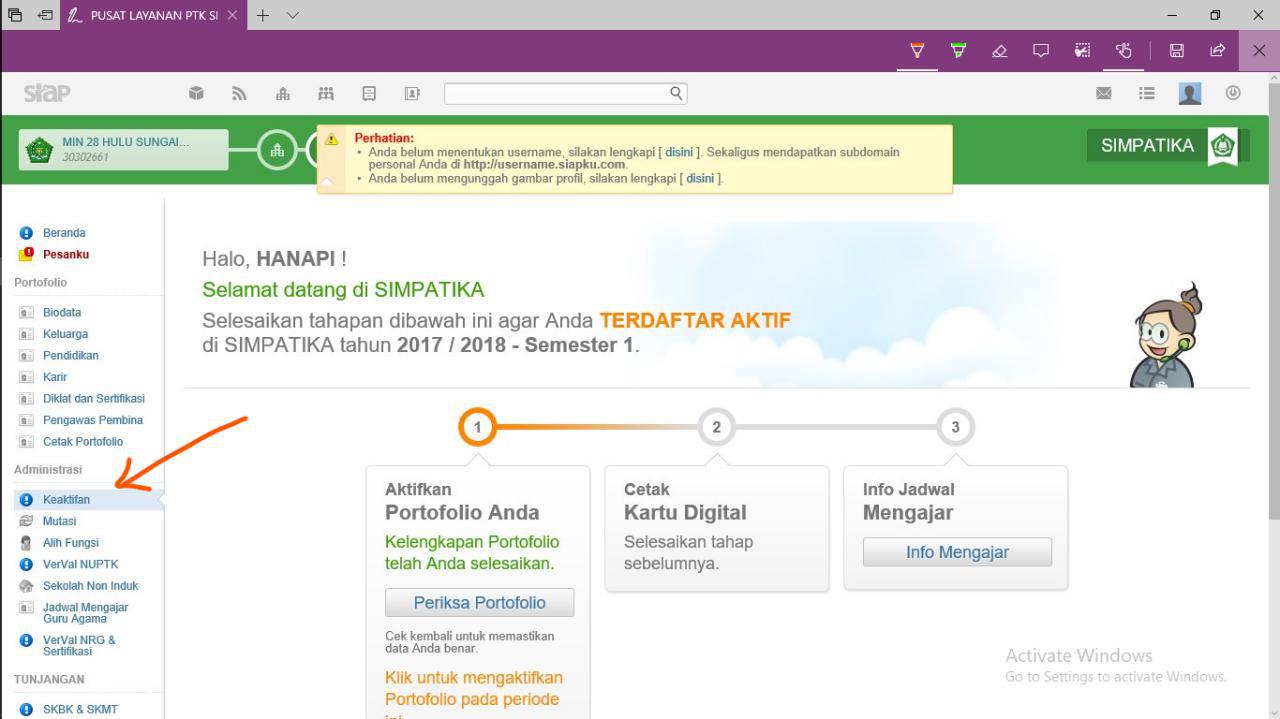The width and height of the screenshot is (1280, 719).
Task: Open Jadwal Mengajar Guru Agama
Action: (x=85, y=613)
